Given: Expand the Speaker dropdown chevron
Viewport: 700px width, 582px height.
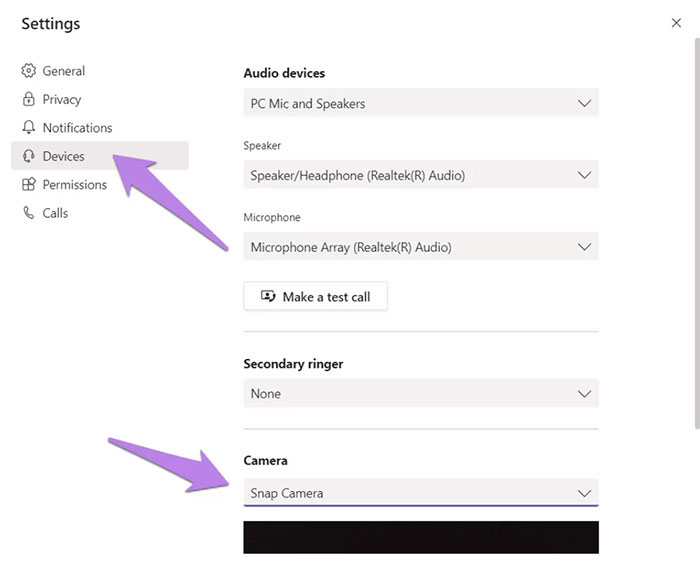Looking at the screenshot, I should 584,175.
